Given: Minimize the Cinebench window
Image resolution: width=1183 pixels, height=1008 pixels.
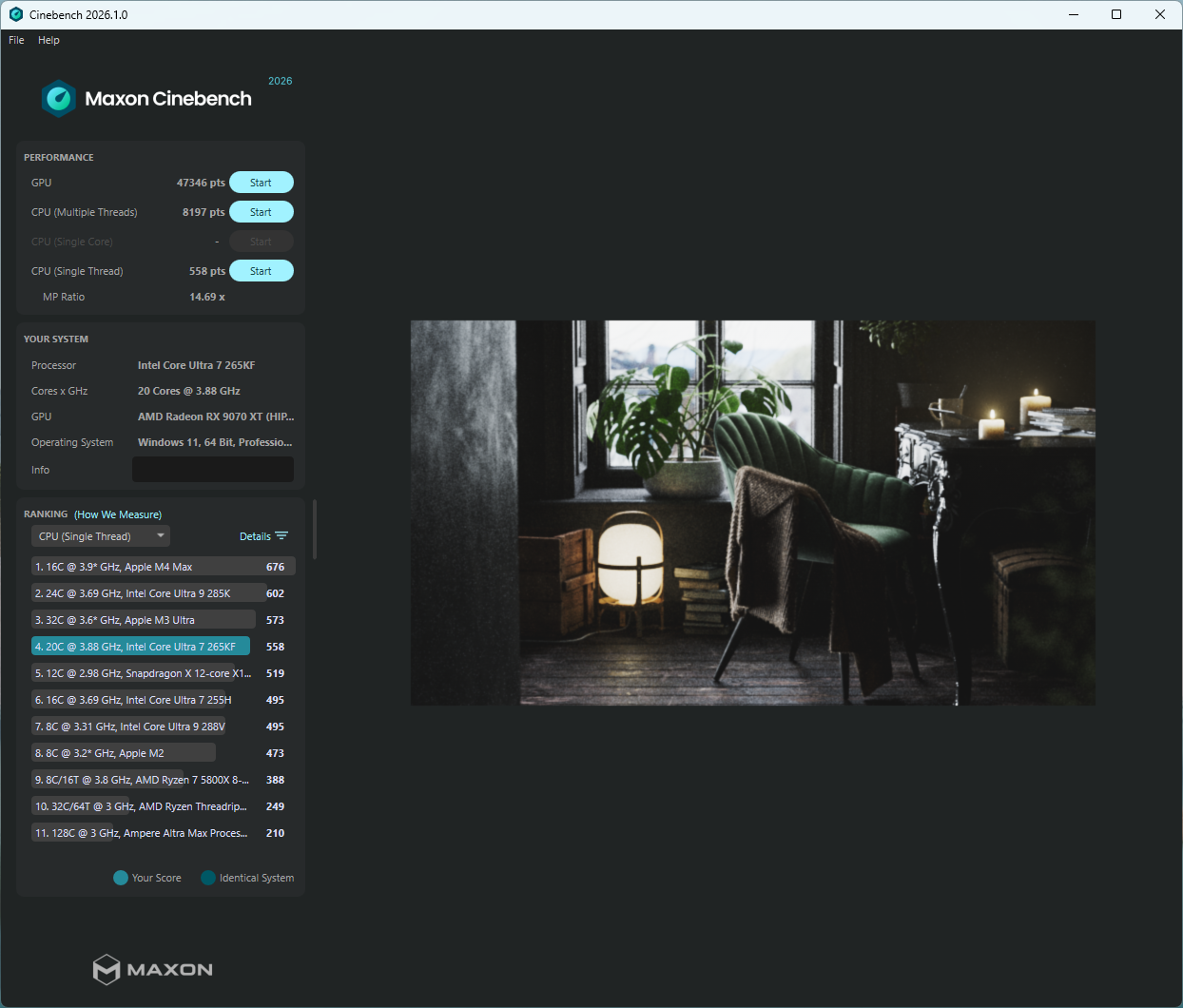Looking at the screenshot, I should pyautogui.click(x=1074, y=14).
